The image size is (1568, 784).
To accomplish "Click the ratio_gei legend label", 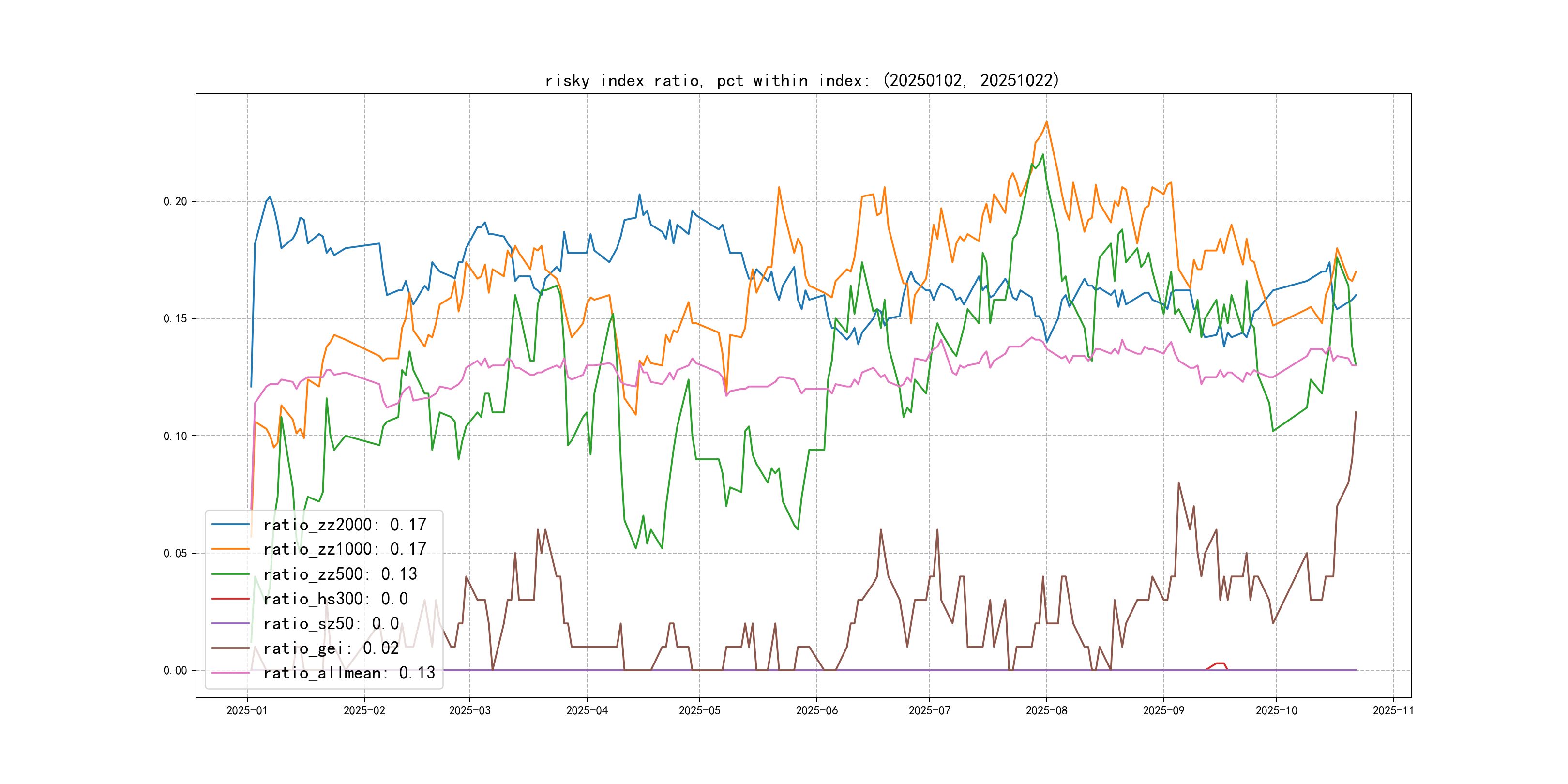I will pos(331,648).
